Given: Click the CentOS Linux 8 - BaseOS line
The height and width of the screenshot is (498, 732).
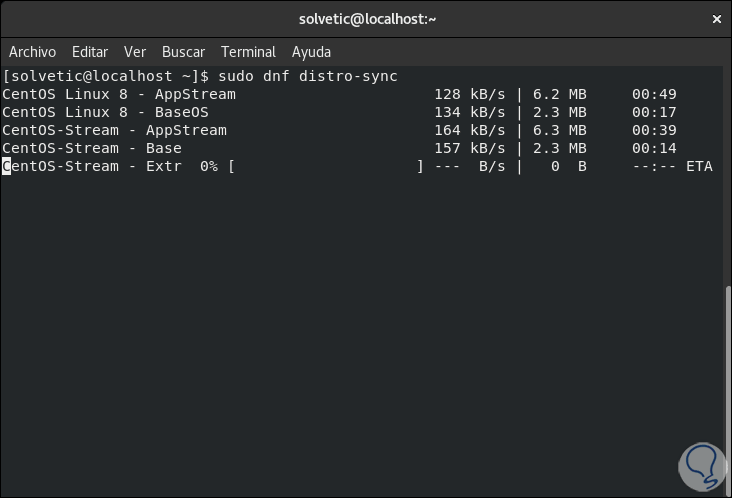Looking at the screenshot, I should click(105, 112).
